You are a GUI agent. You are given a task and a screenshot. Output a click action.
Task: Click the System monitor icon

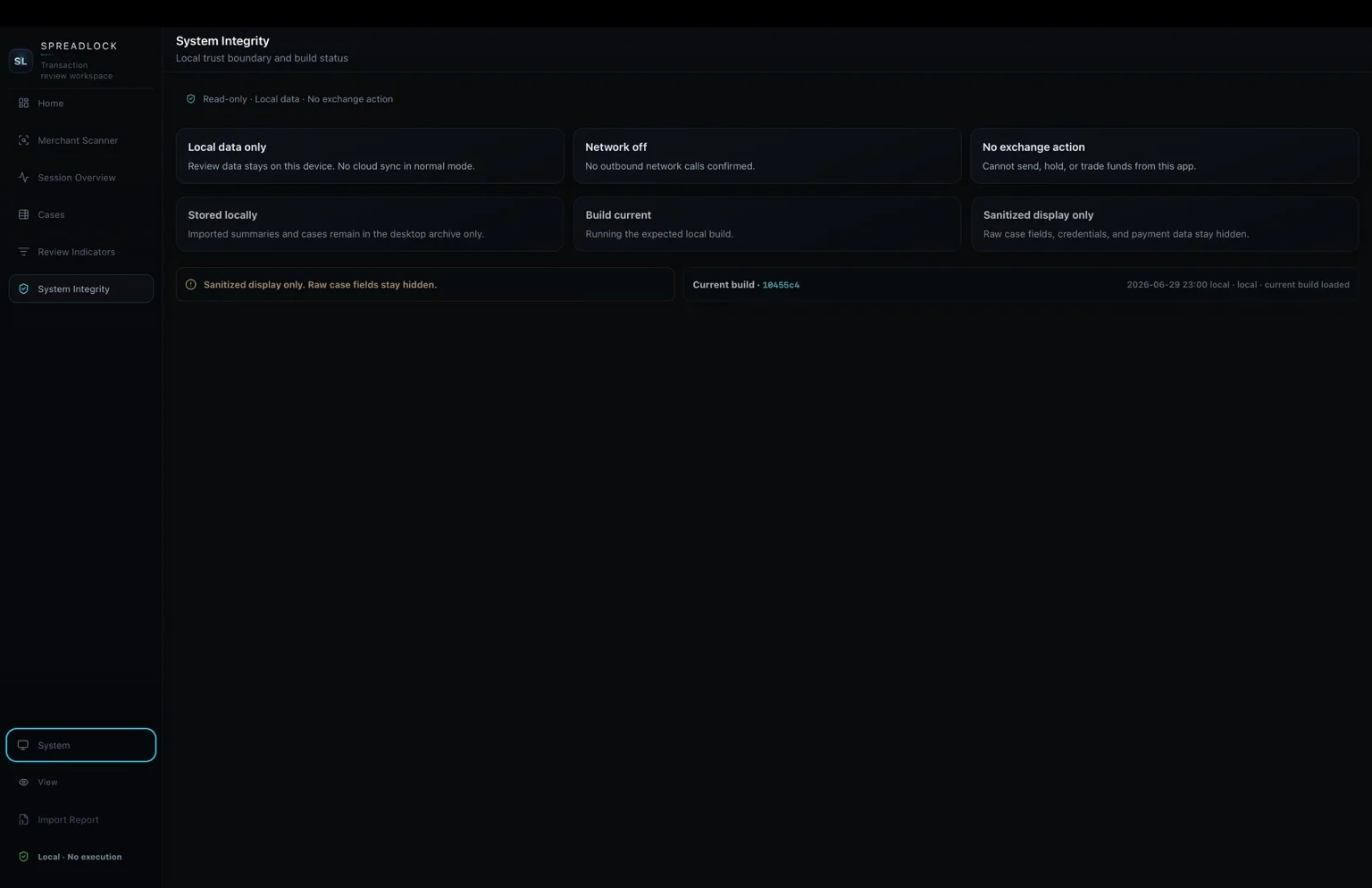pos(23,745)
